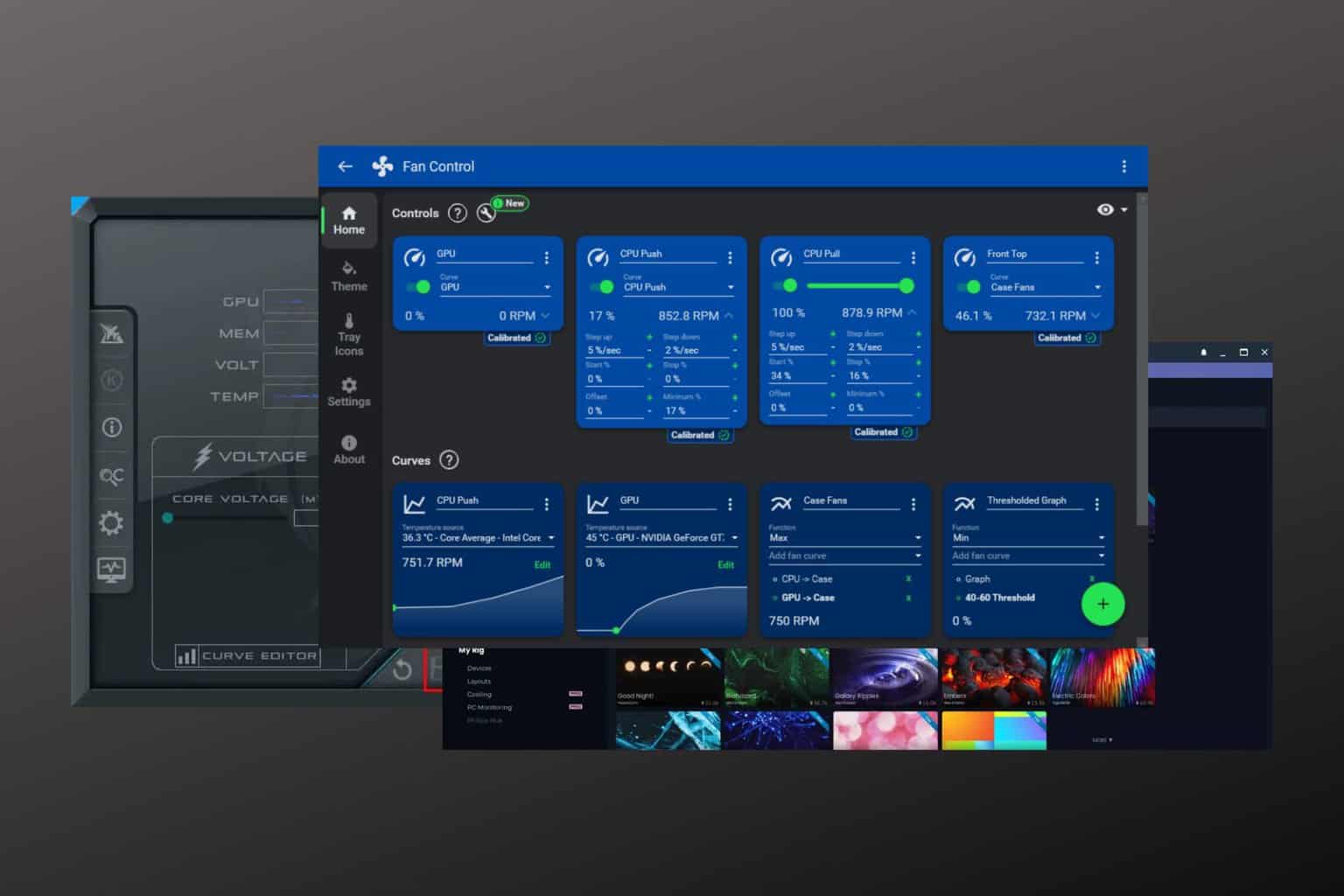1344x896 pixels.
Task: Collapse the CPU Push card details chevron
Action: point(729,316)
